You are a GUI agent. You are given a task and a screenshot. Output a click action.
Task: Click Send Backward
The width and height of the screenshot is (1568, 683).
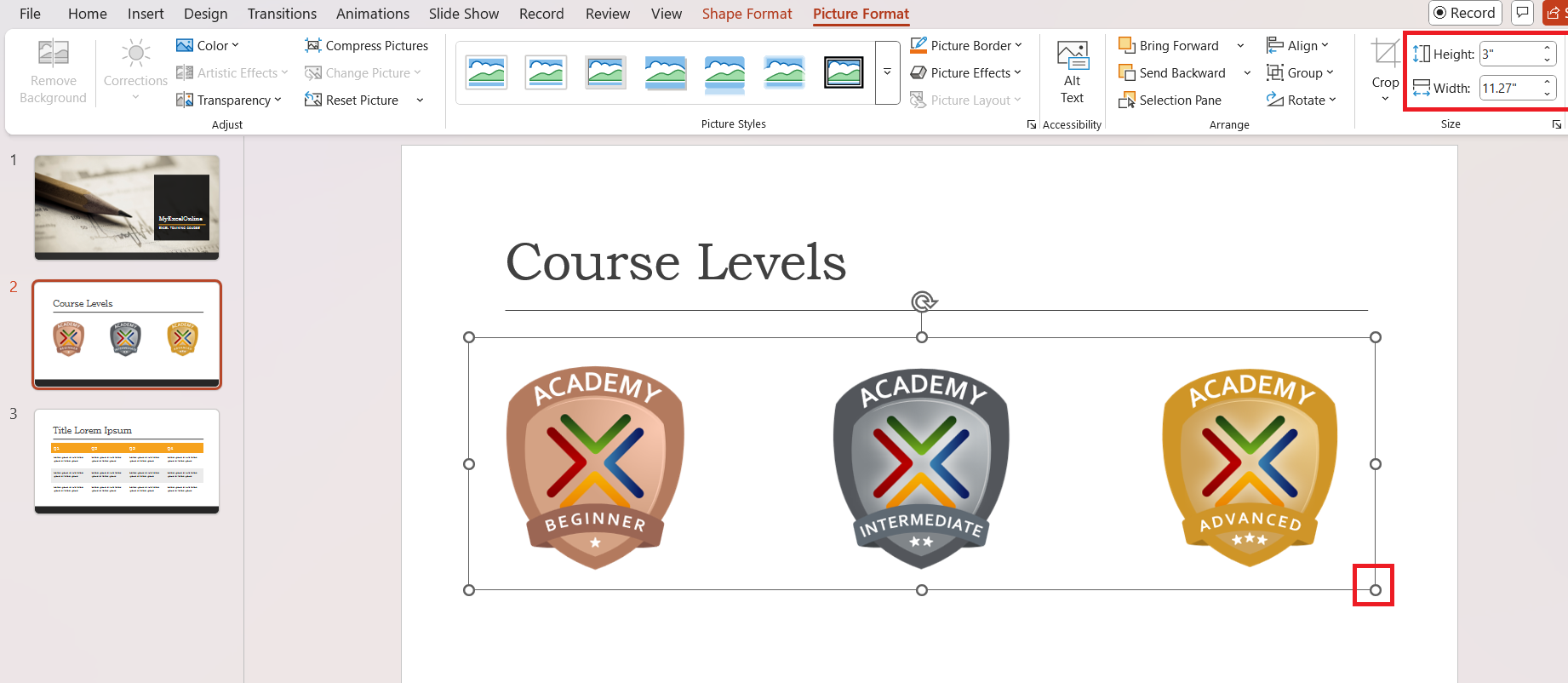click(1172, 72)
